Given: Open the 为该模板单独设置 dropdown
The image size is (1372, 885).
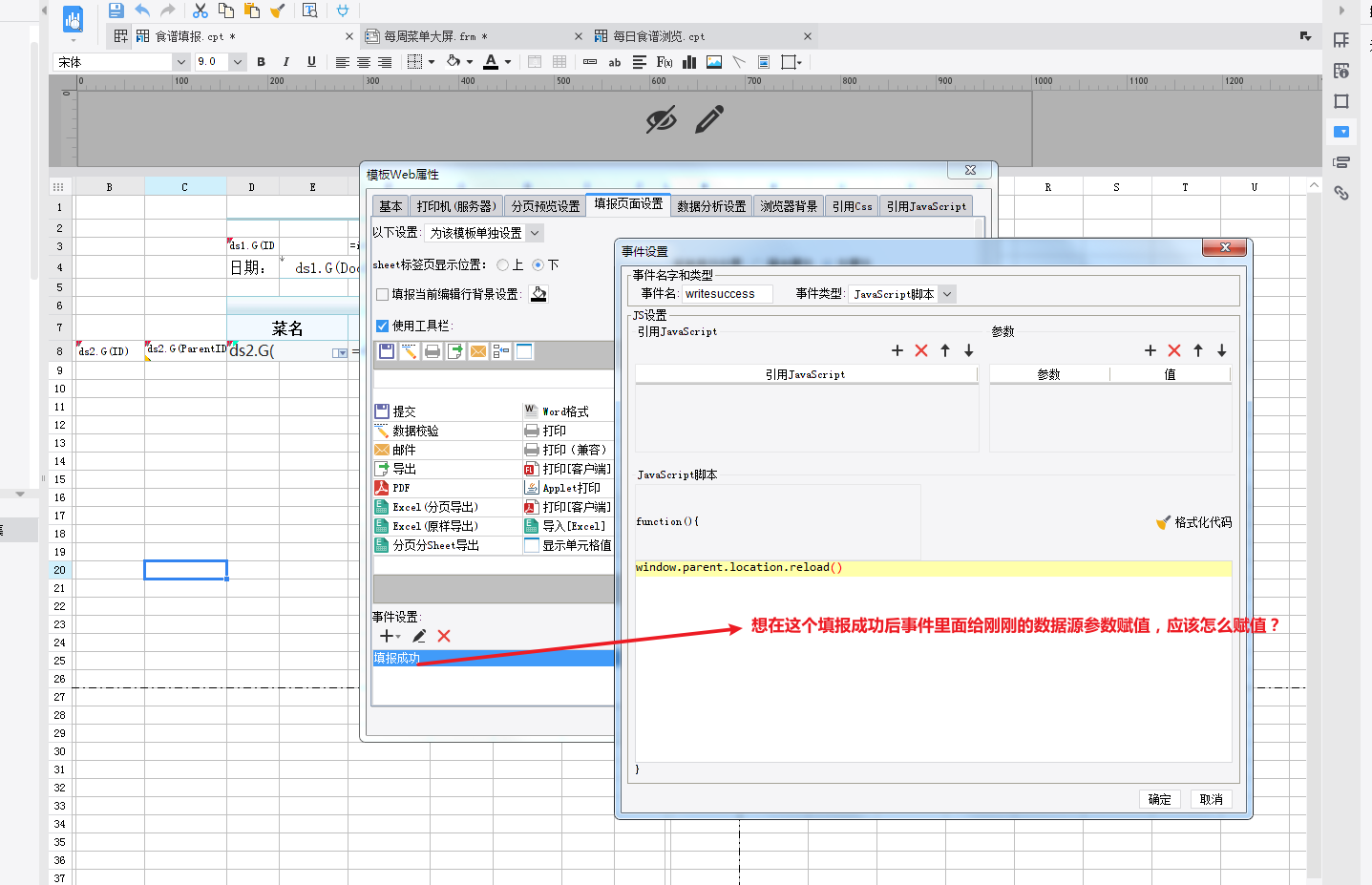Looking at the screenshot, I should 535,233.
